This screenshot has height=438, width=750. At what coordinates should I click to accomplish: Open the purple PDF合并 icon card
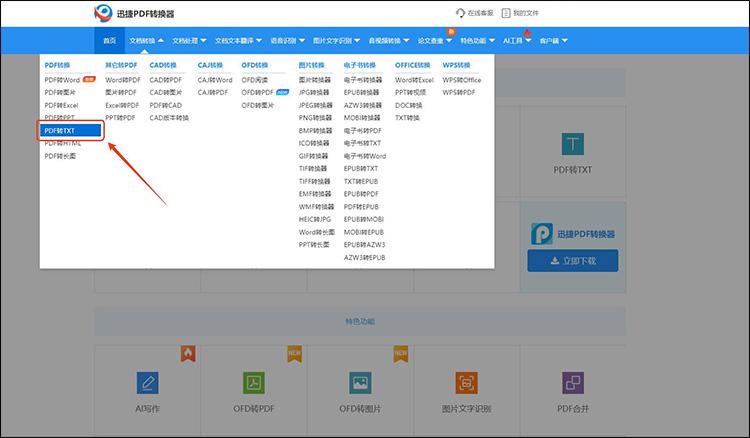573,383
